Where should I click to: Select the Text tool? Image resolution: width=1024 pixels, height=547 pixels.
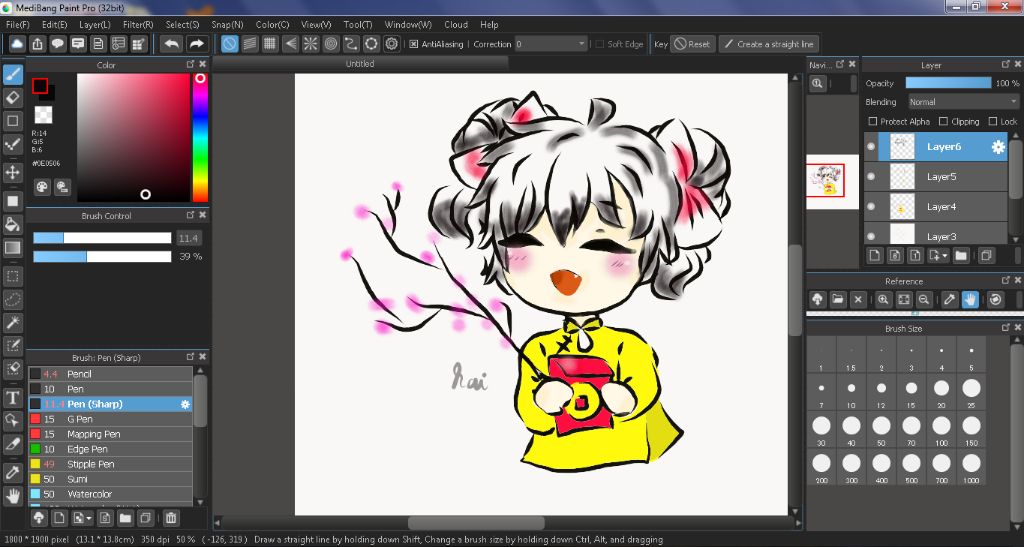pos(12,398)
